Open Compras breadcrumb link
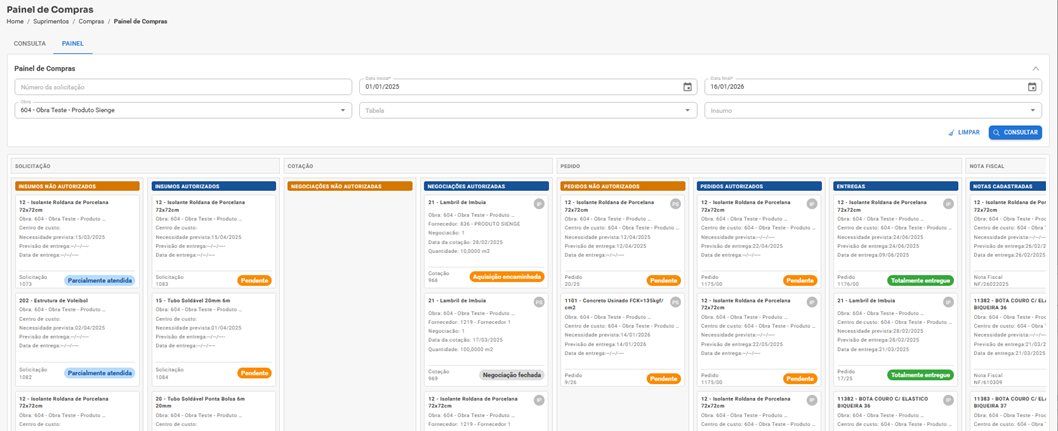This screenshot has width=1058, height=431. (x=91, y=22)
